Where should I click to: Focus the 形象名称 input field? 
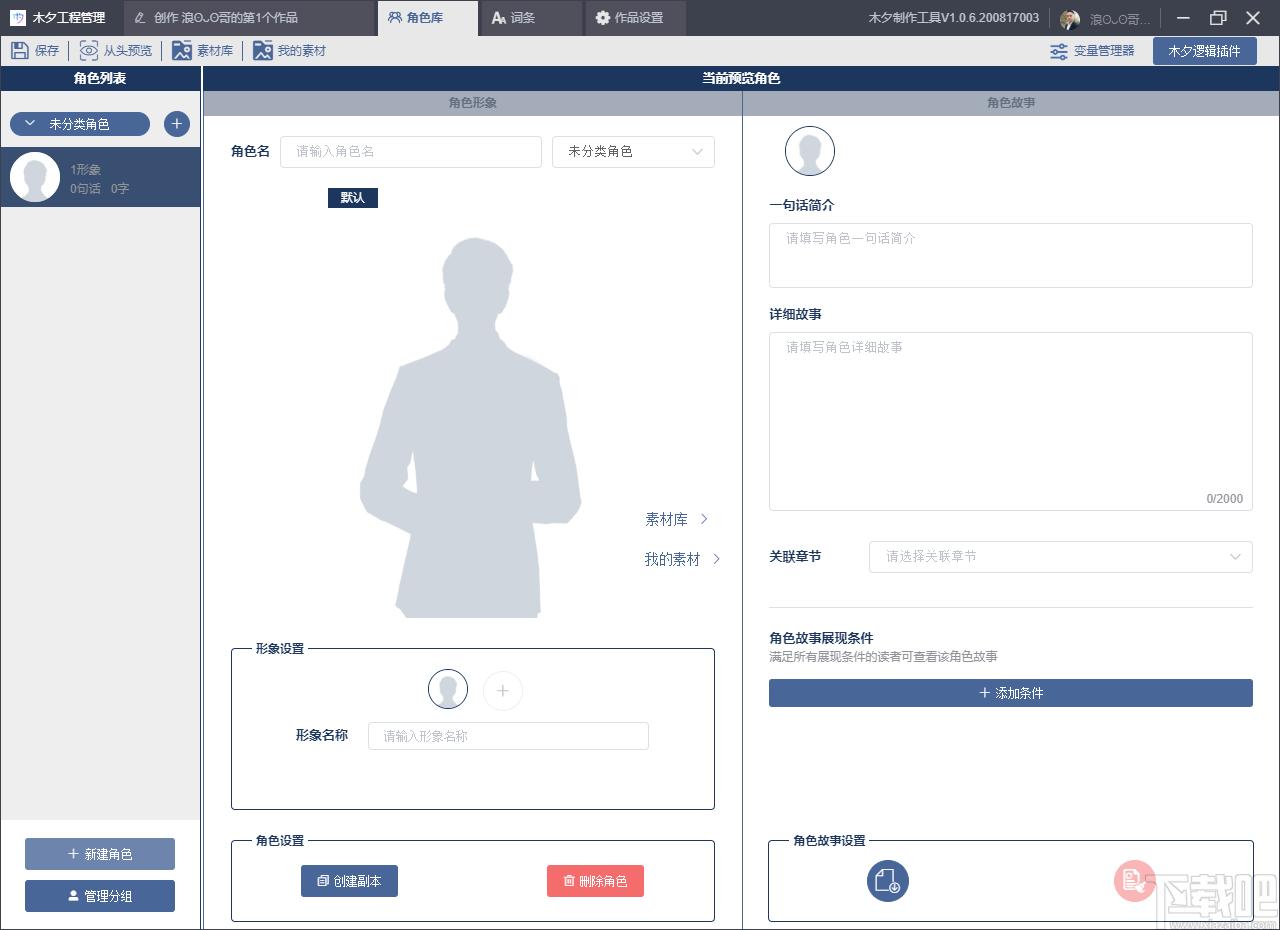point(508,736)
